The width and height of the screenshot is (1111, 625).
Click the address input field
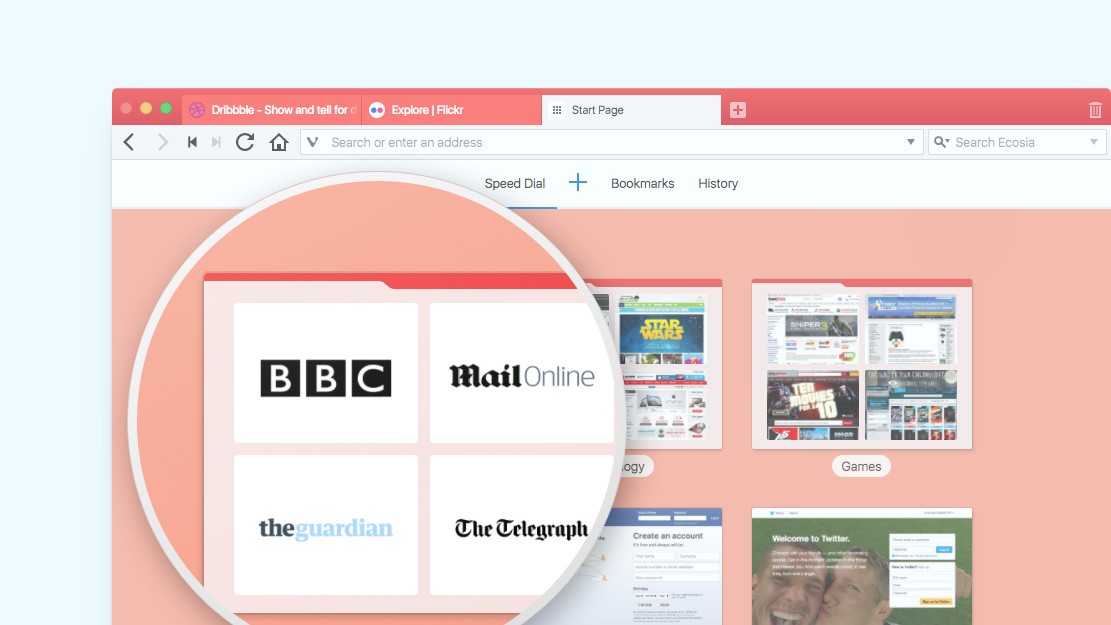[612, 142]
